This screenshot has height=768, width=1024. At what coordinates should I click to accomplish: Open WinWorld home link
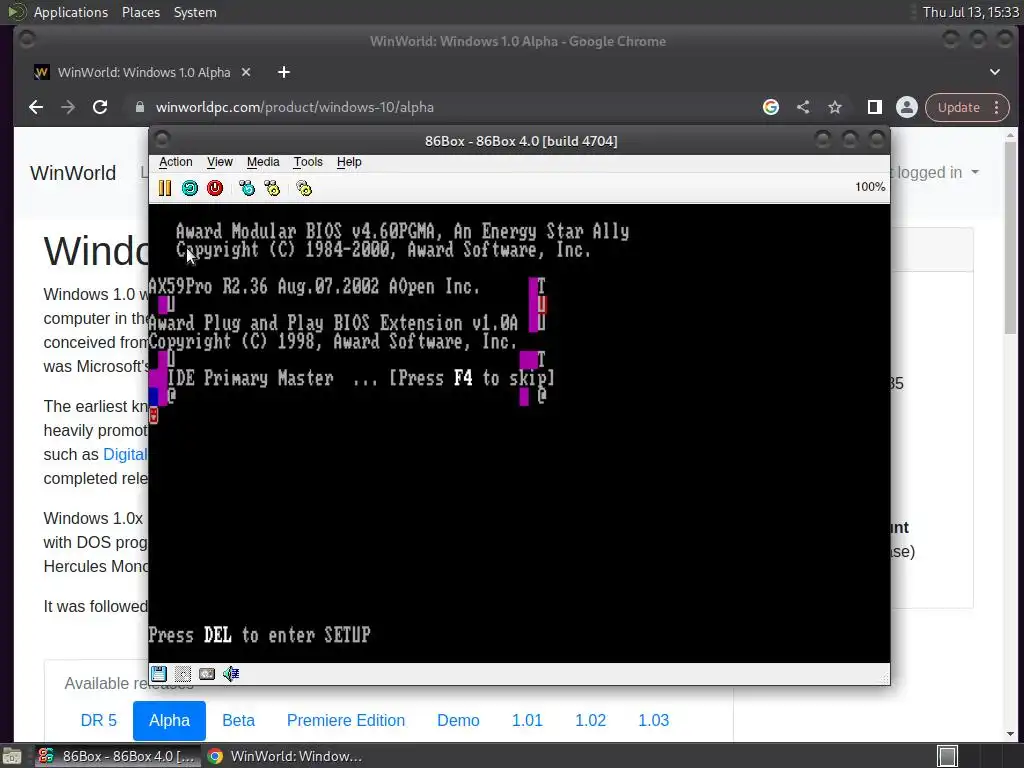pyautogui.click(x=73, y=173)
